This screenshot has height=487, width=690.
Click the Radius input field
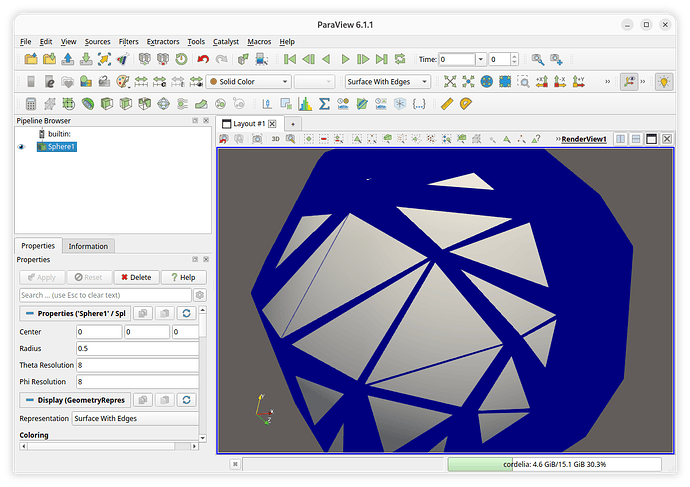click(x=137, y=348)
